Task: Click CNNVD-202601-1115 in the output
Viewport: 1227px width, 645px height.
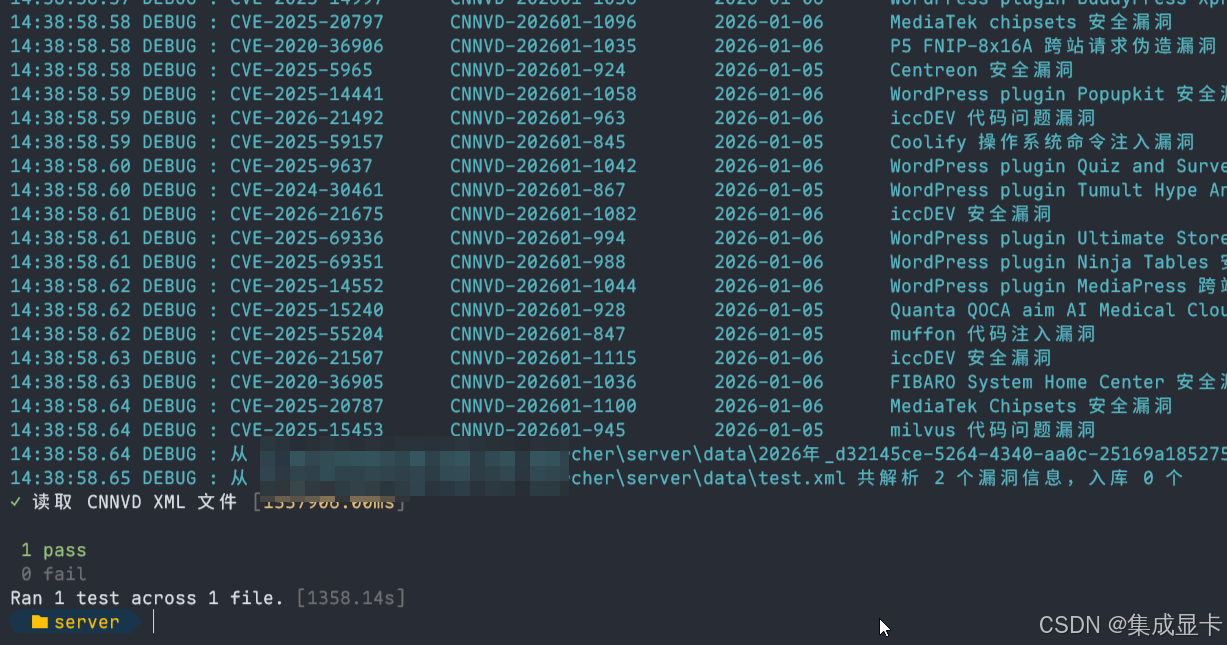Action: click(x=543, y=358)
